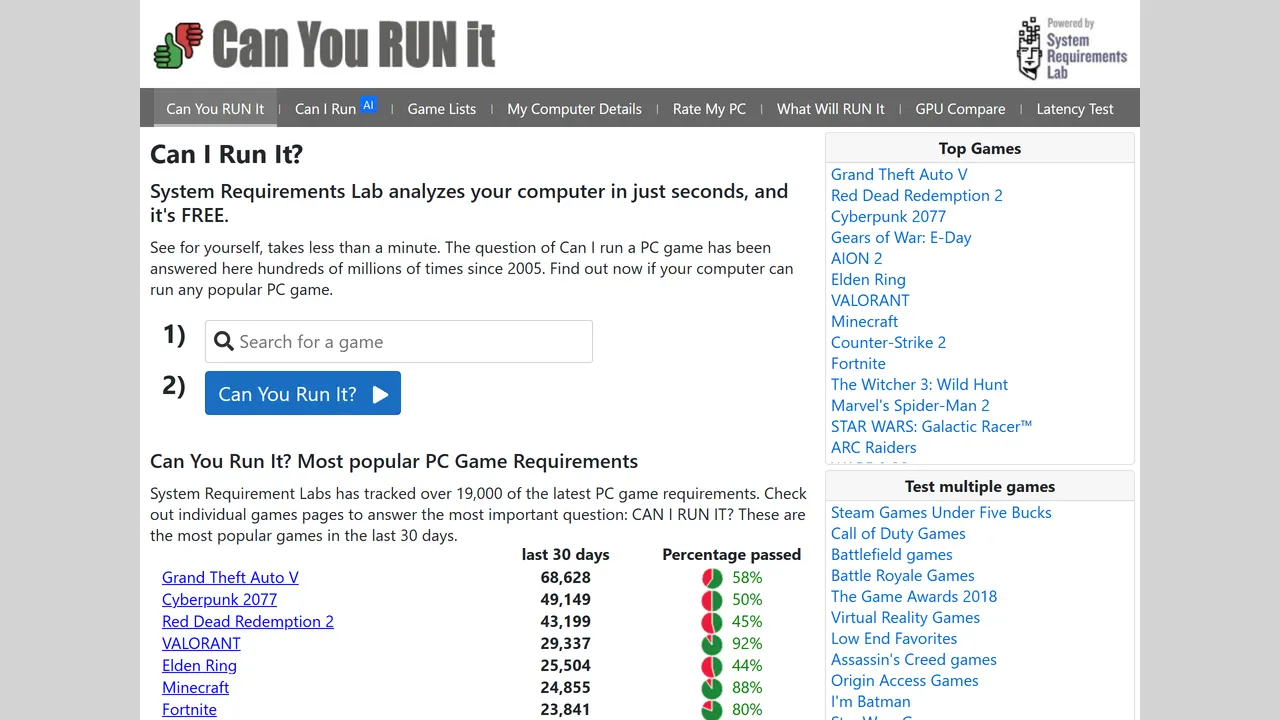Open STAR WARS: Galactic Racer link
Viewport: 1280px width, 720px height.
click(931, 426)
